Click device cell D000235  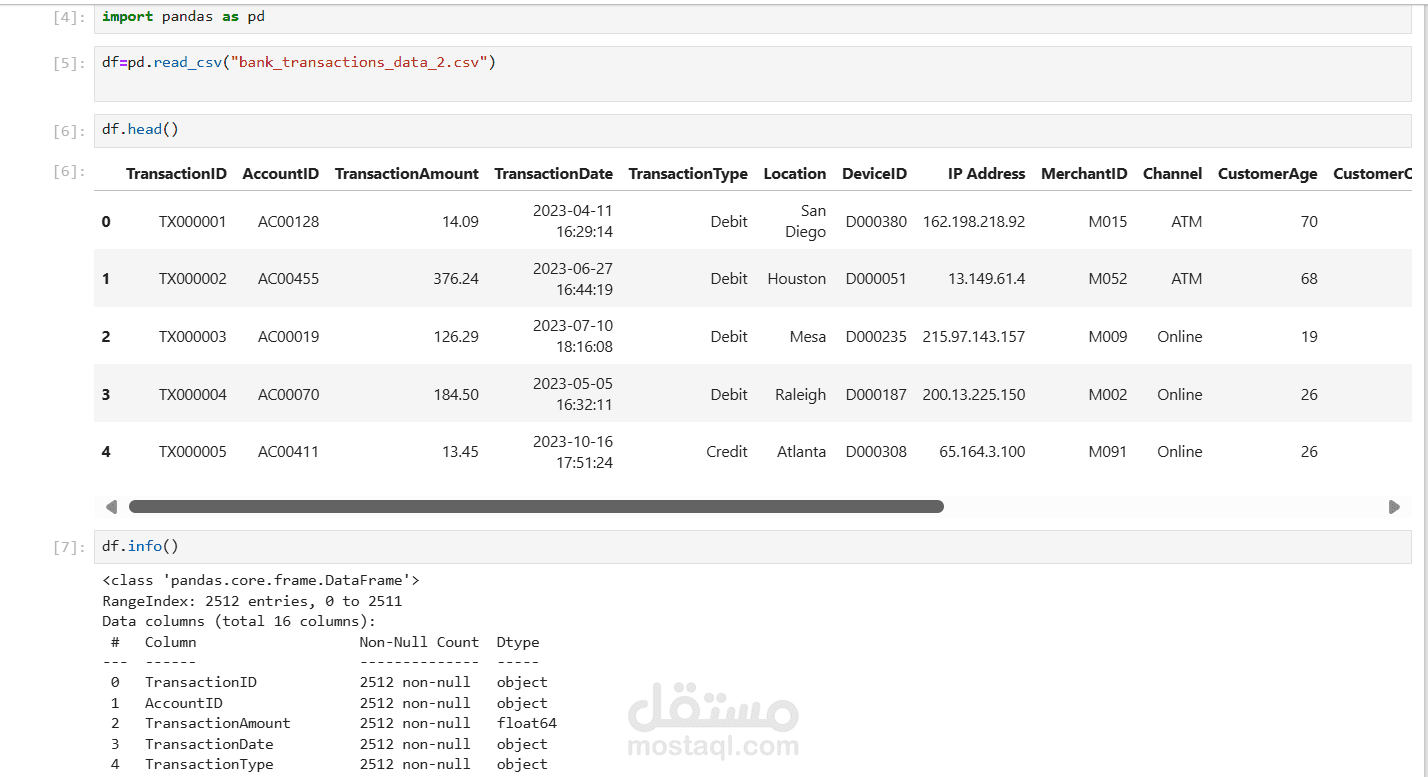876,337
